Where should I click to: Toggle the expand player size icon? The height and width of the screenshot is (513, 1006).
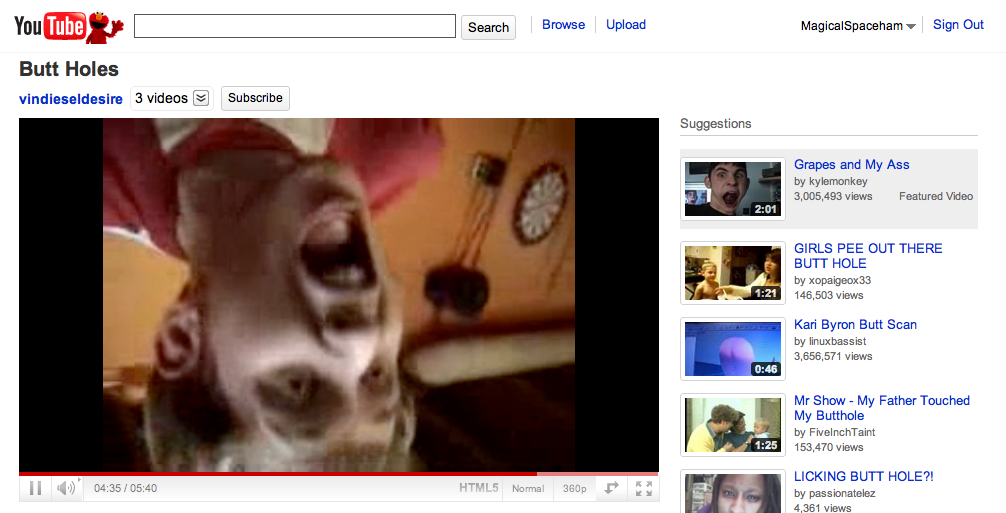pos(611,488)
